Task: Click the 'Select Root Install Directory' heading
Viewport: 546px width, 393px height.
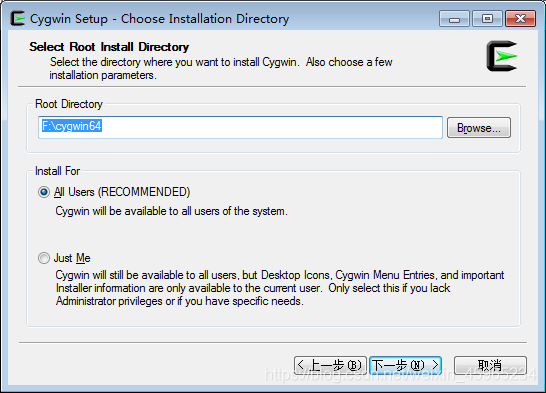Action: coord(109,47)
